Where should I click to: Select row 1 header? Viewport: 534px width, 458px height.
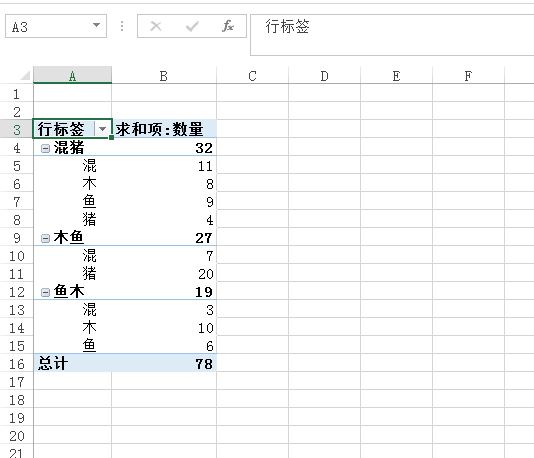[16, 94]
